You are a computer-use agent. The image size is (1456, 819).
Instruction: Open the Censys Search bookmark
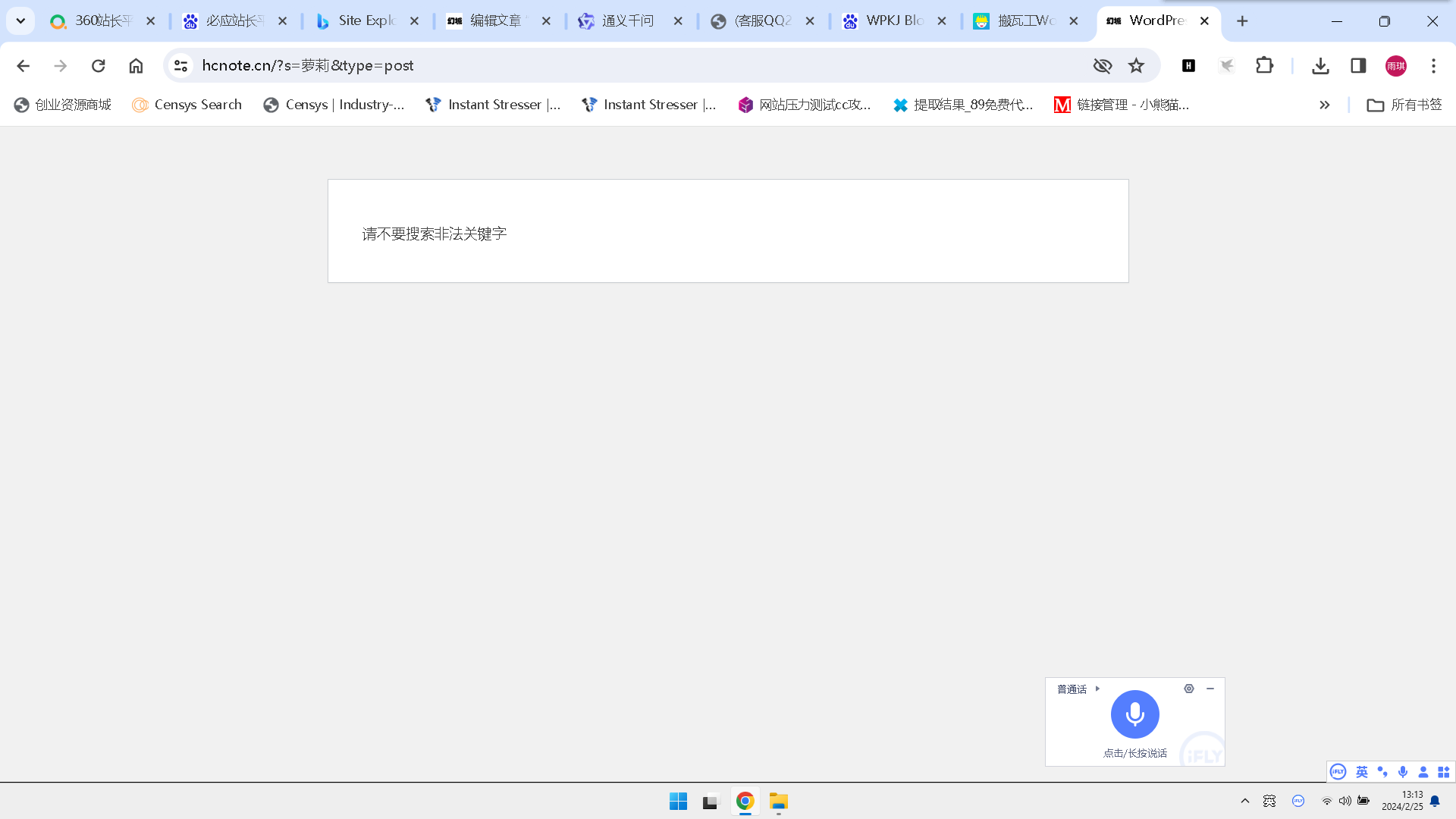click(187, 105)
